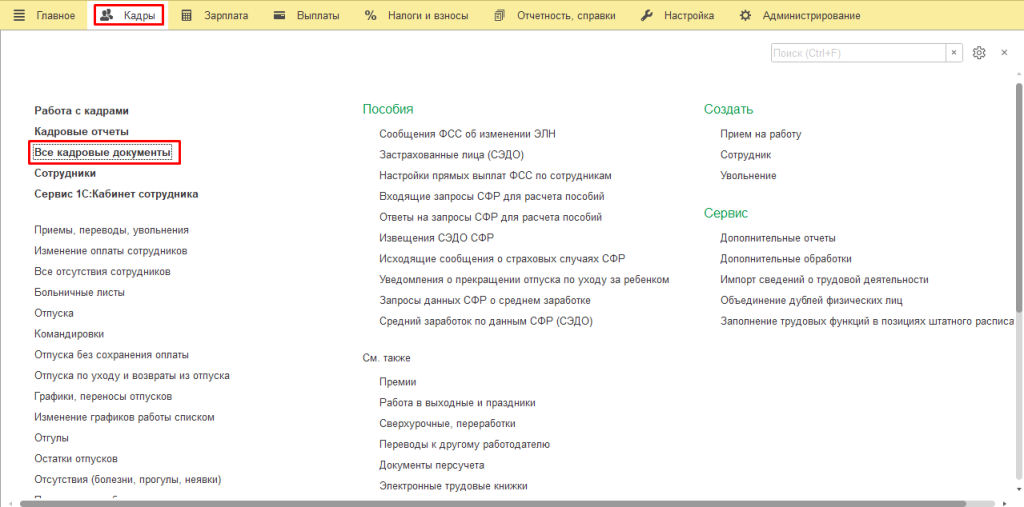Open Все отсутствия сотрудников
The image size is (1024, 507).
(x=103, y=271)
